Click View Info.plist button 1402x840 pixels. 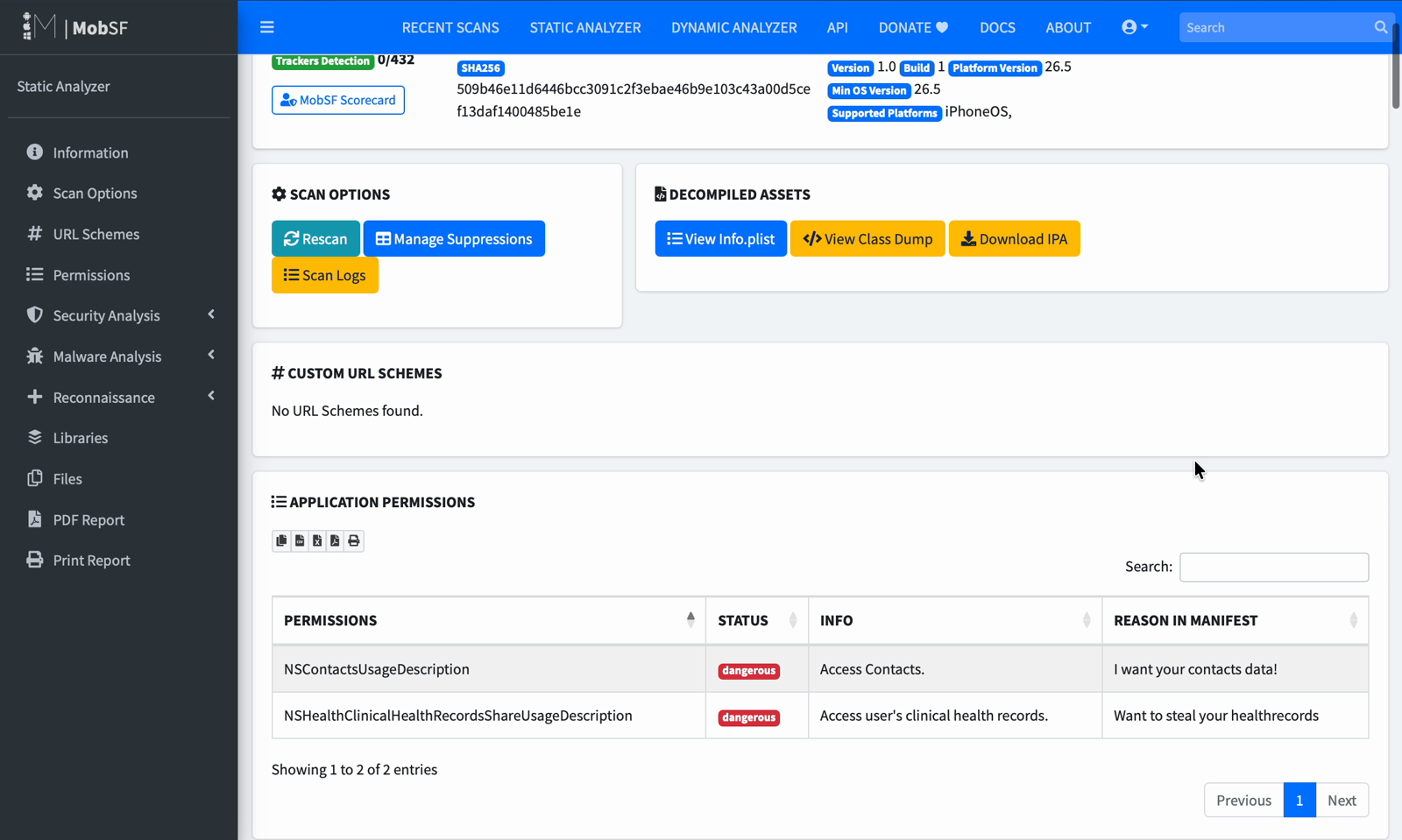pyautogui.click(x=721, y=238)
